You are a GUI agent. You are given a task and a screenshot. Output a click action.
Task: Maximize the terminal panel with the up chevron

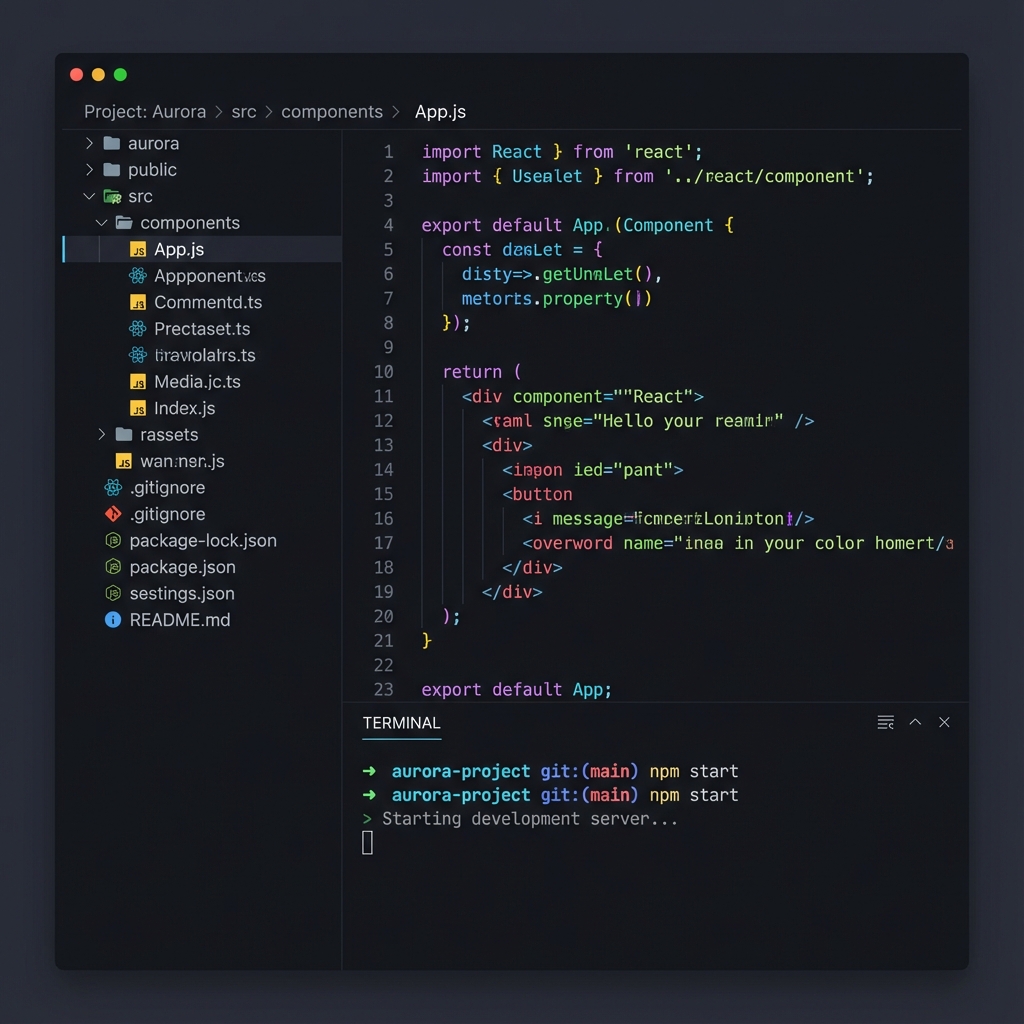click(915, 722)
